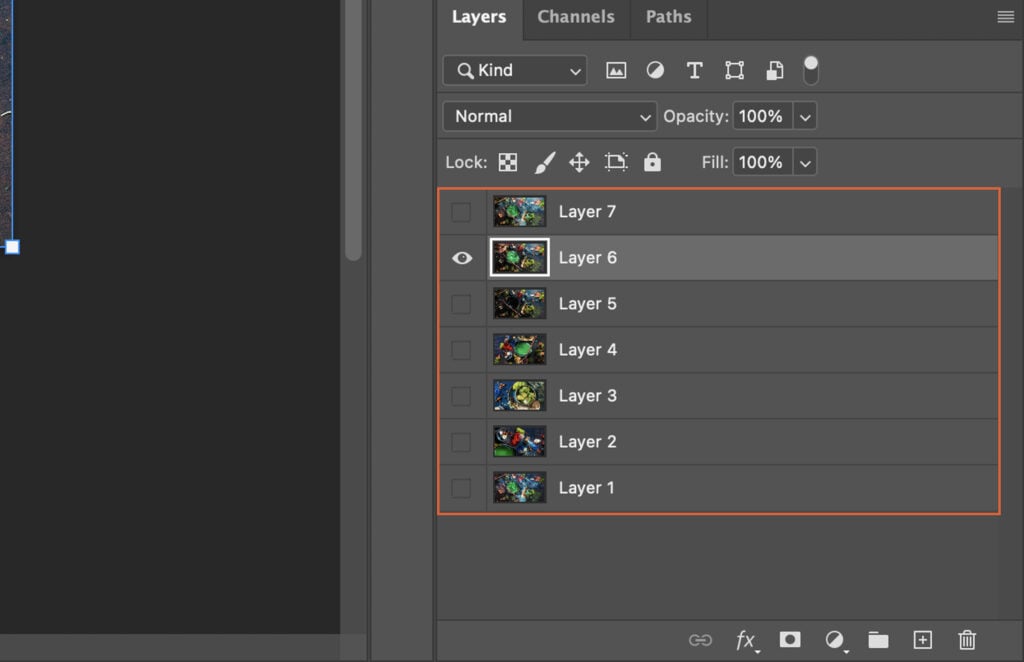Add a new layer

click(x=922, y=640)
